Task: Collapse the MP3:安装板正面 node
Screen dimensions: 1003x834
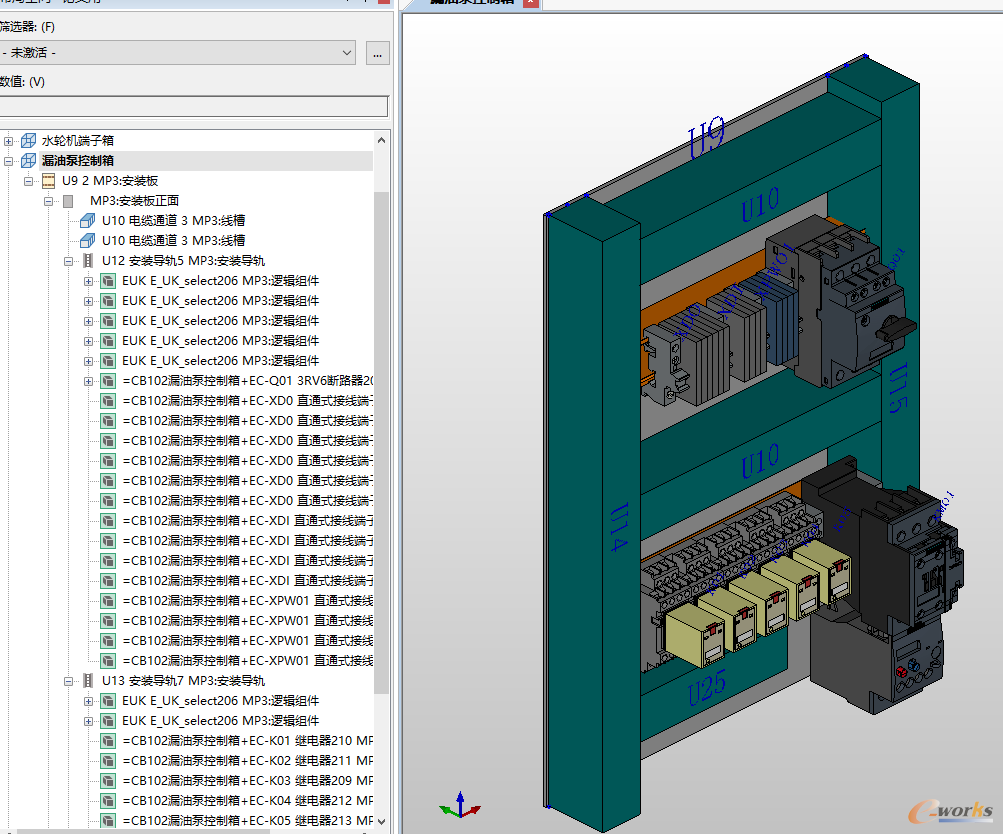Action: click(49, 201)
